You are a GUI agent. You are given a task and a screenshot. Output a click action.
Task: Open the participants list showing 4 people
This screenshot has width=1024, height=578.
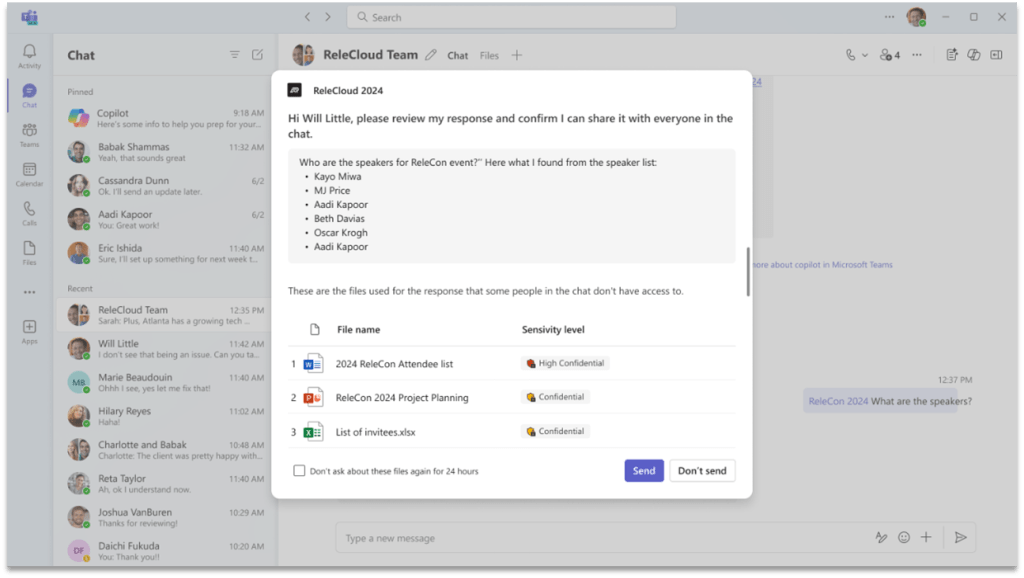tap(890, 55)
